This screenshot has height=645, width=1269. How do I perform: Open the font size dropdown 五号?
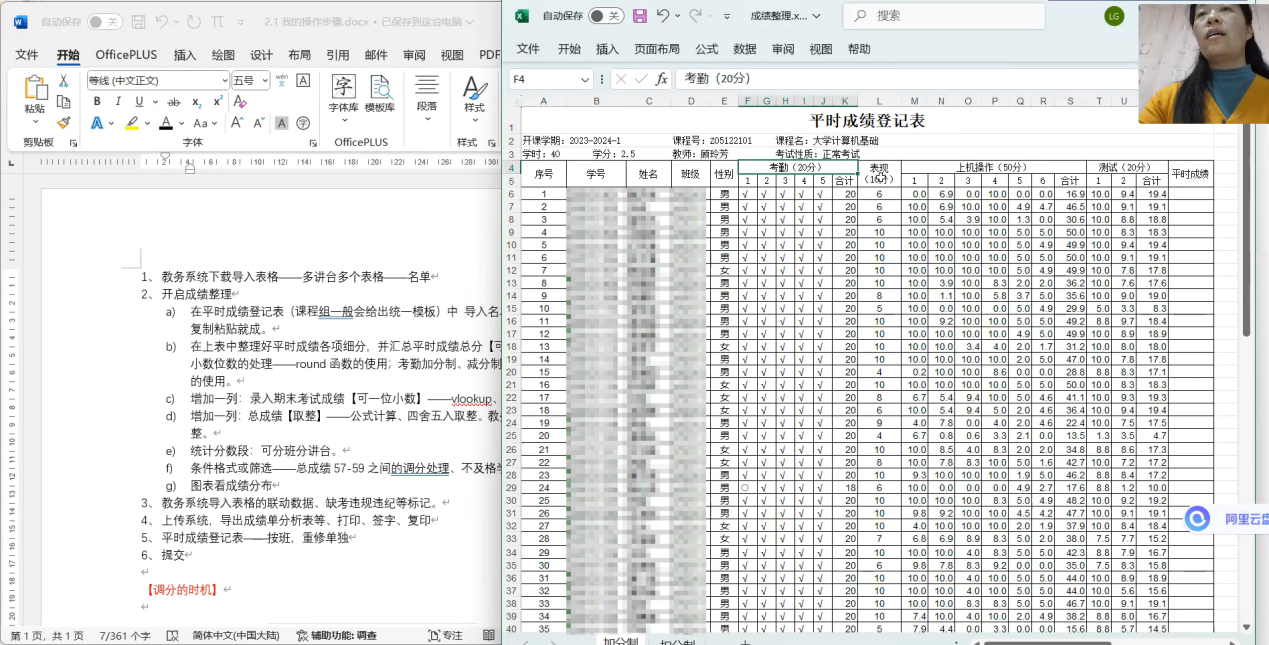(x=264, y=80)
